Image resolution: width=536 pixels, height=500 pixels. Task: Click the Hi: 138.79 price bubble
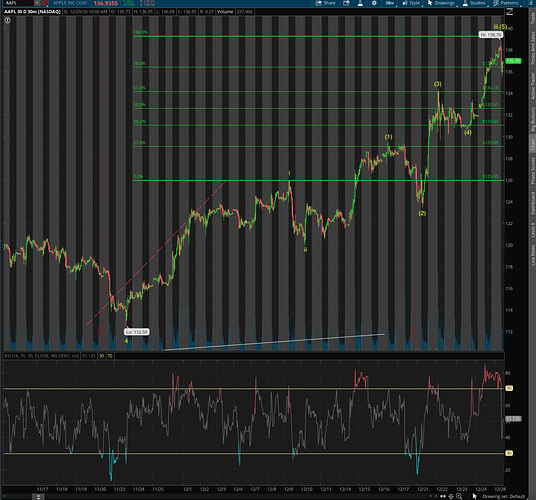(491, 35)
